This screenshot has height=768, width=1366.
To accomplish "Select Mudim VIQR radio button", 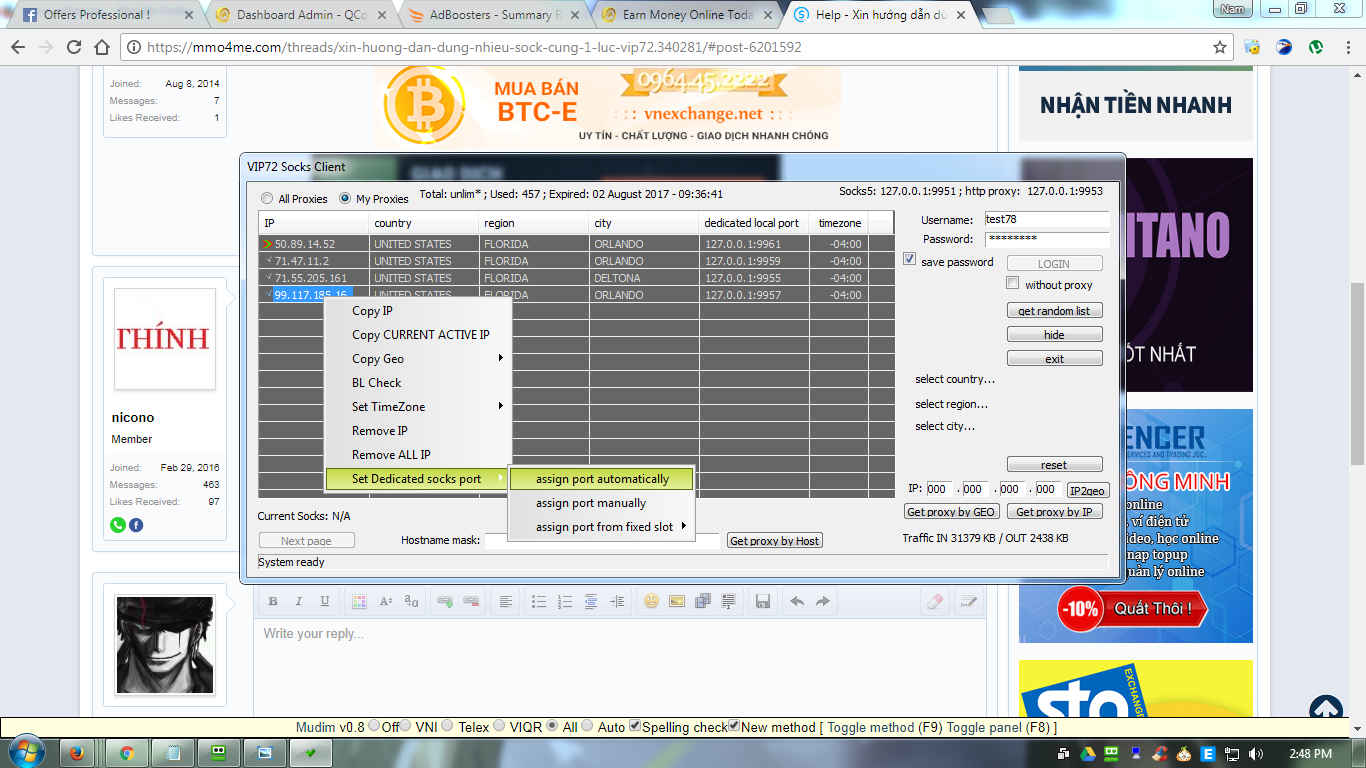I will (x=501, y=727).
